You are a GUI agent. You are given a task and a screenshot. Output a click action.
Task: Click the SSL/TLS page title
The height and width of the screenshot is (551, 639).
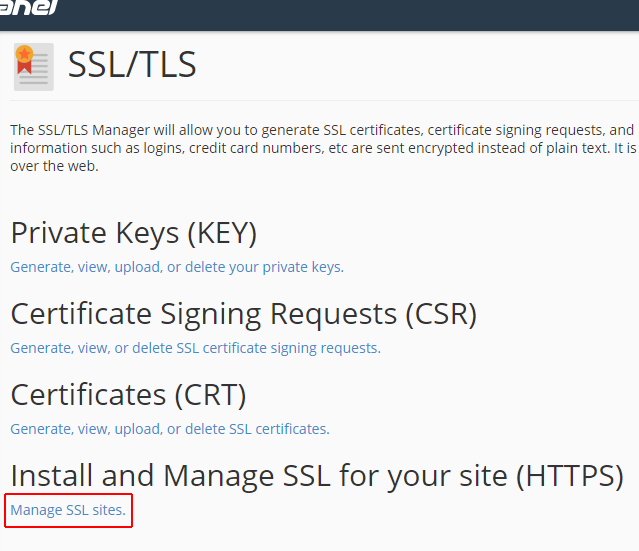tap(132, 64)
